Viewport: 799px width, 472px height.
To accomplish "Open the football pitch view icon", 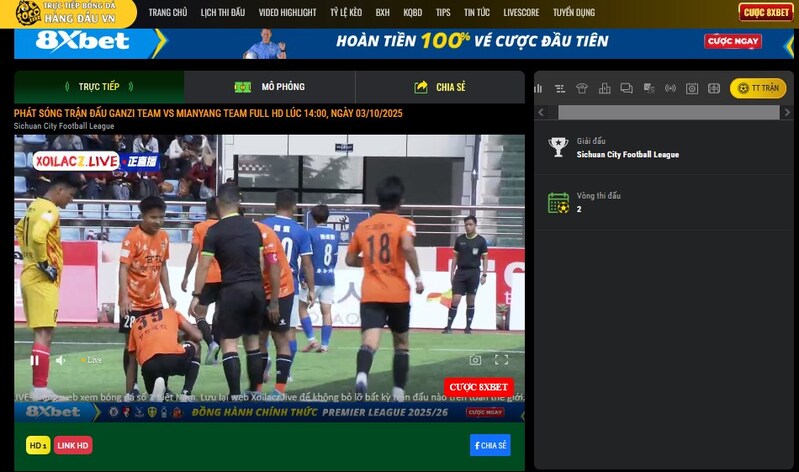I will coord(714,88).
